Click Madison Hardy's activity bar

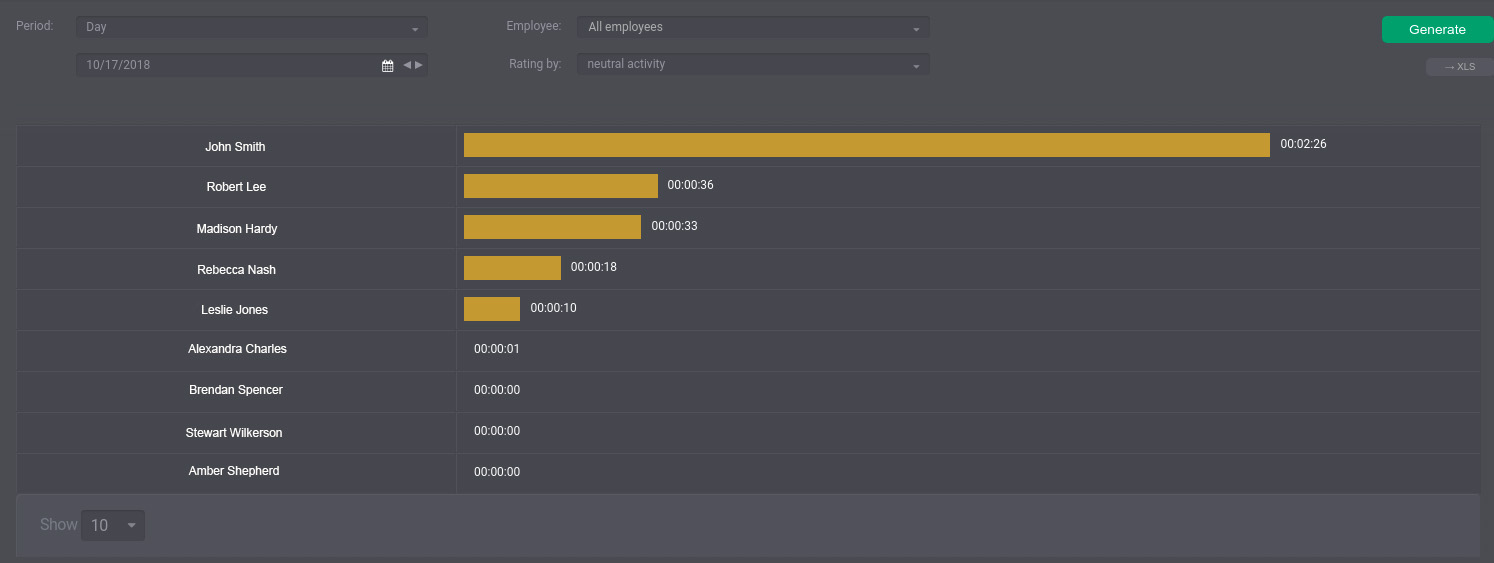[x=552, y=227]
